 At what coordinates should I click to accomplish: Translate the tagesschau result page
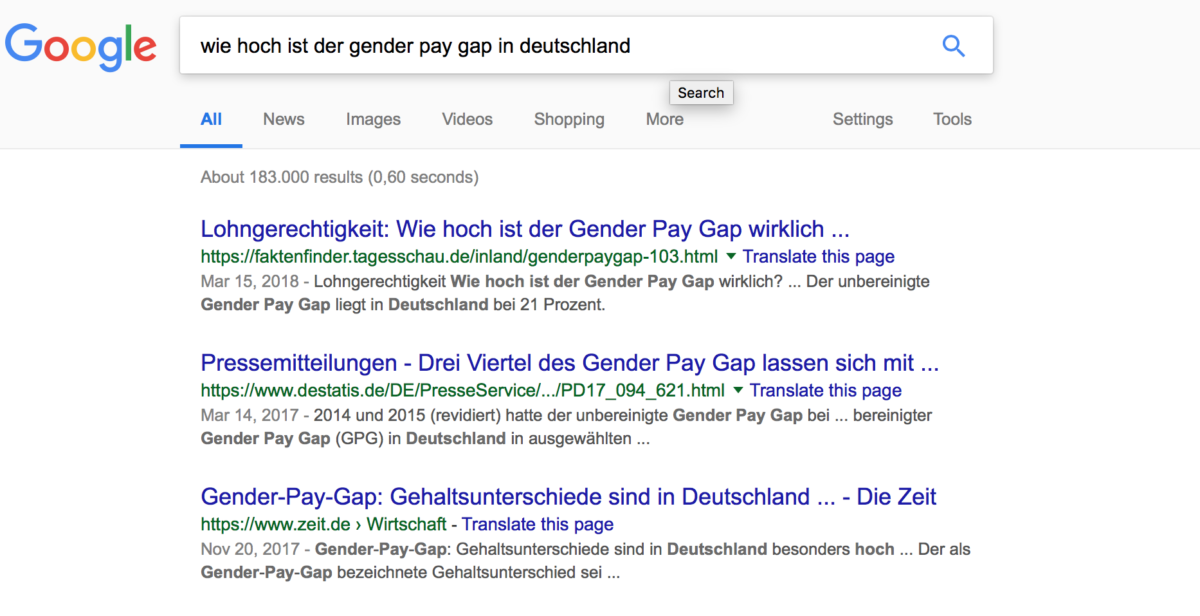pos(819,257)
